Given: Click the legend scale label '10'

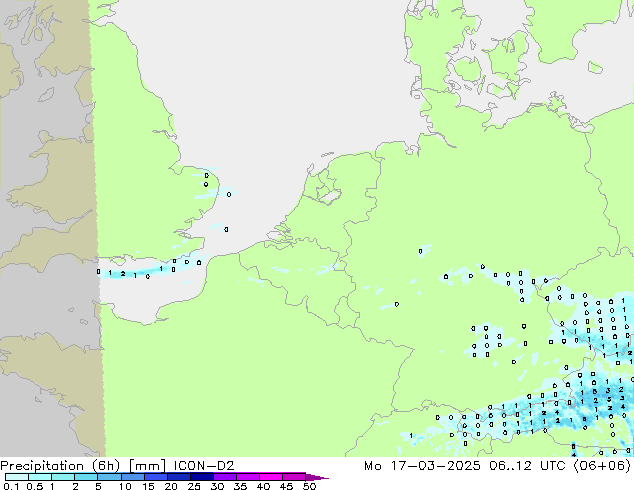Looking at the screenshot, I should (x=125, y=486).
